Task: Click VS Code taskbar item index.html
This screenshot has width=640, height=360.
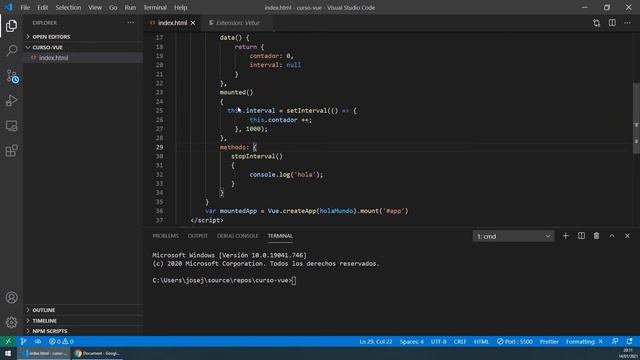Action: tap(44, 353)
